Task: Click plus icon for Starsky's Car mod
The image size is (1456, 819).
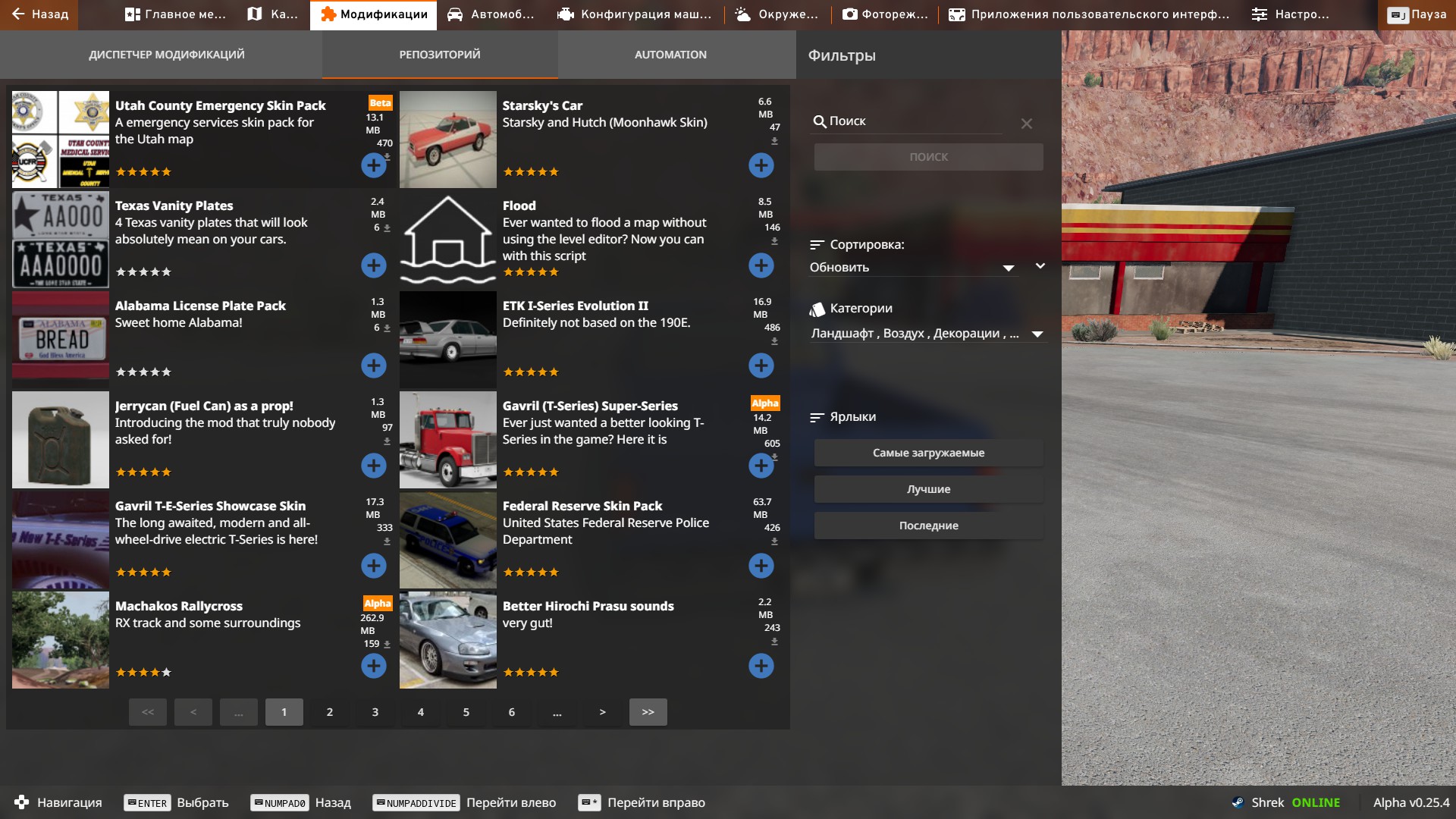Action: 761,165
